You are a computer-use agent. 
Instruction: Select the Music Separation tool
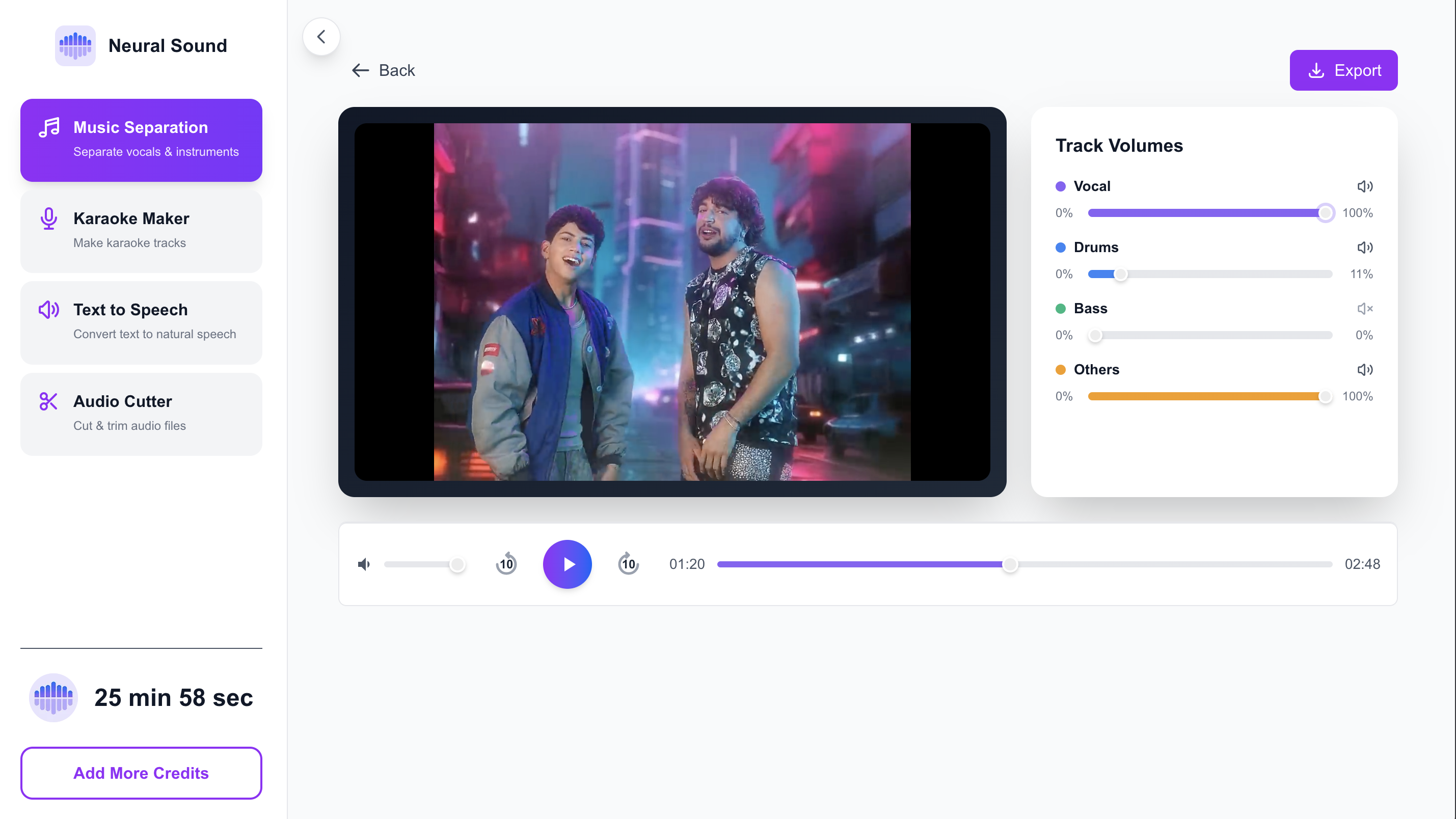(141, 139)
